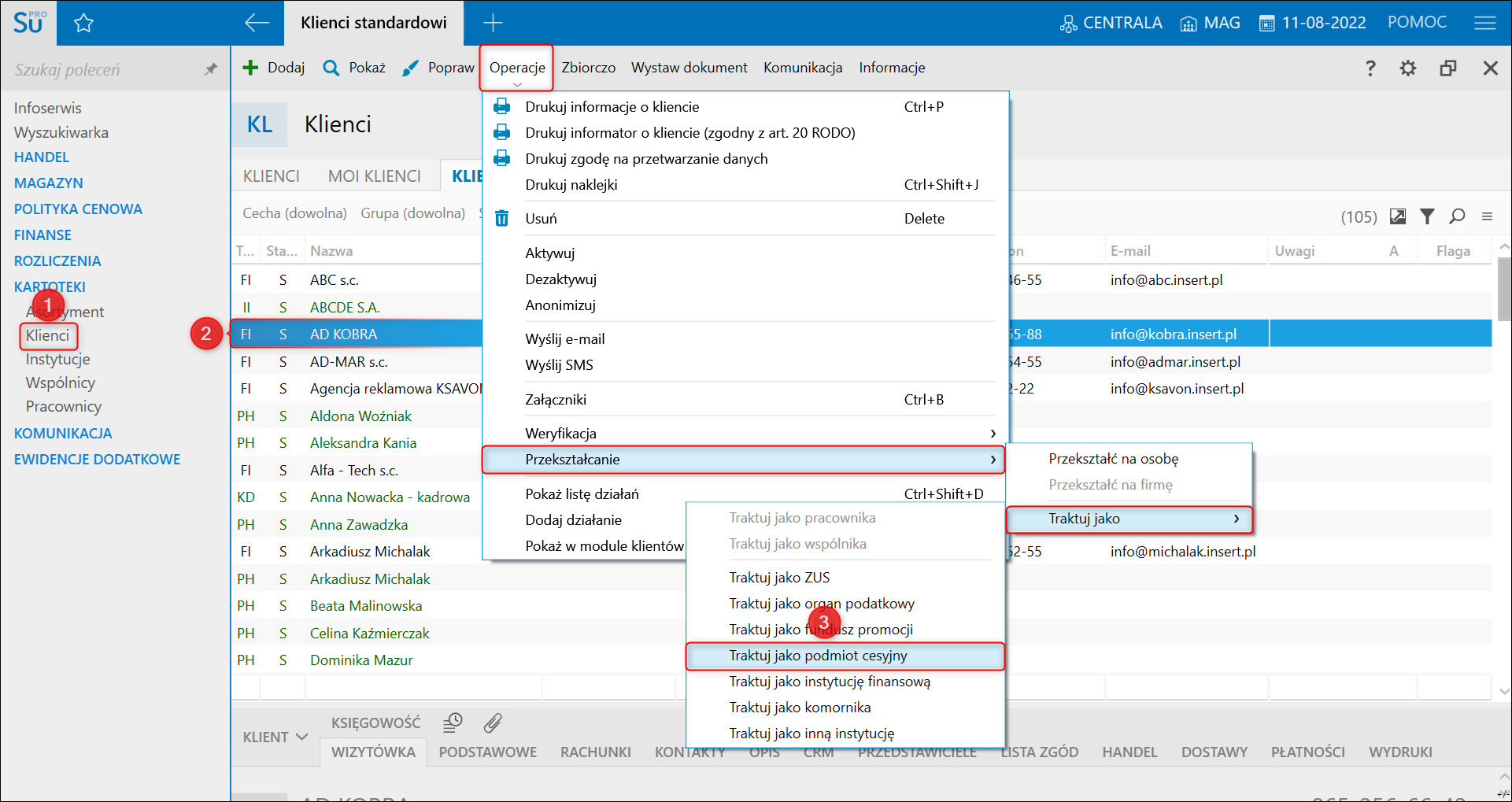The width and height of the screenshot is (1512, 802).
Task: Open the attachments paperclip icon
Action: click(x=493, y=723)
